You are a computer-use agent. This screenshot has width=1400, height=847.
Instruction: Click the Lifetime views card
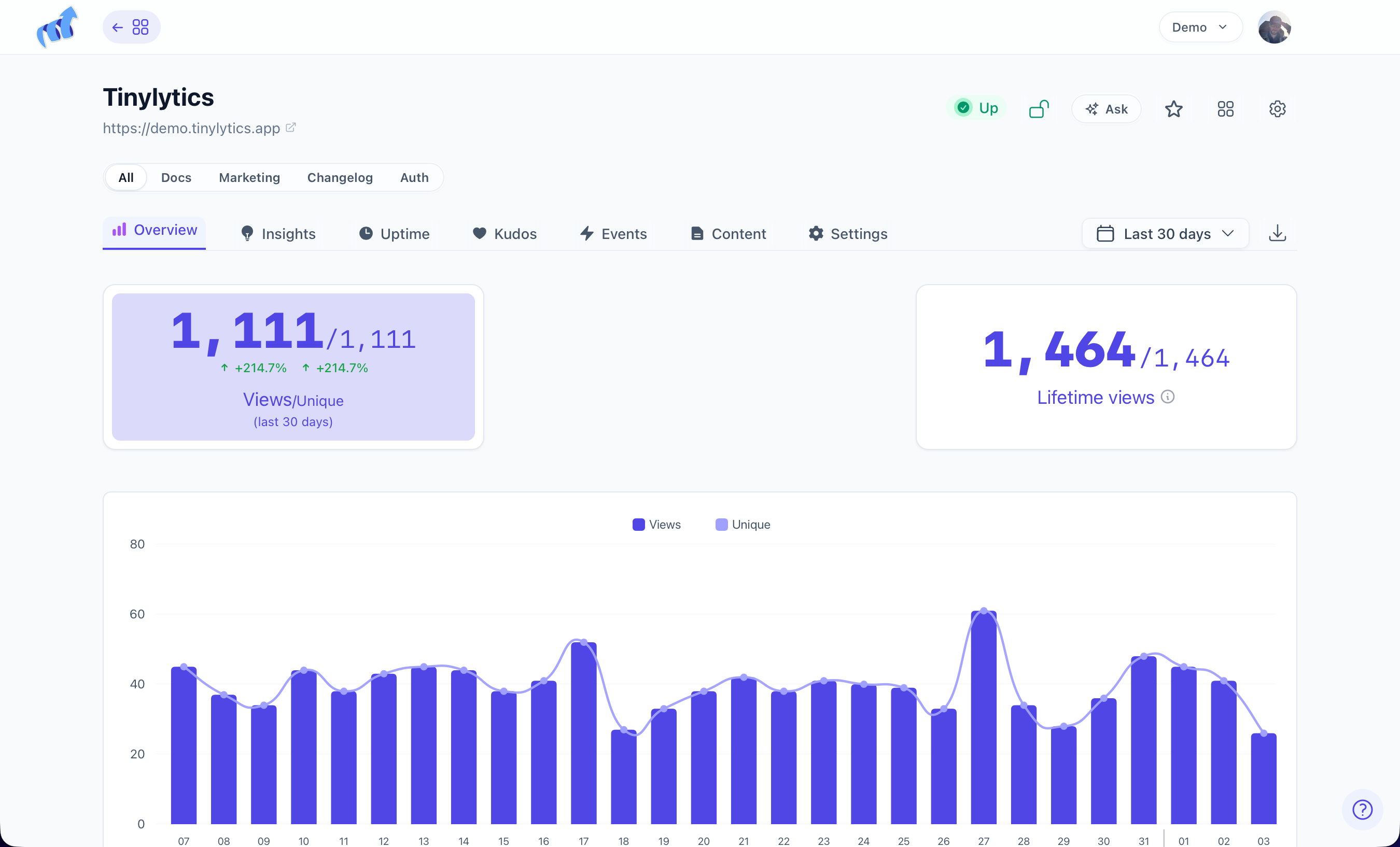click(1106, 367)
